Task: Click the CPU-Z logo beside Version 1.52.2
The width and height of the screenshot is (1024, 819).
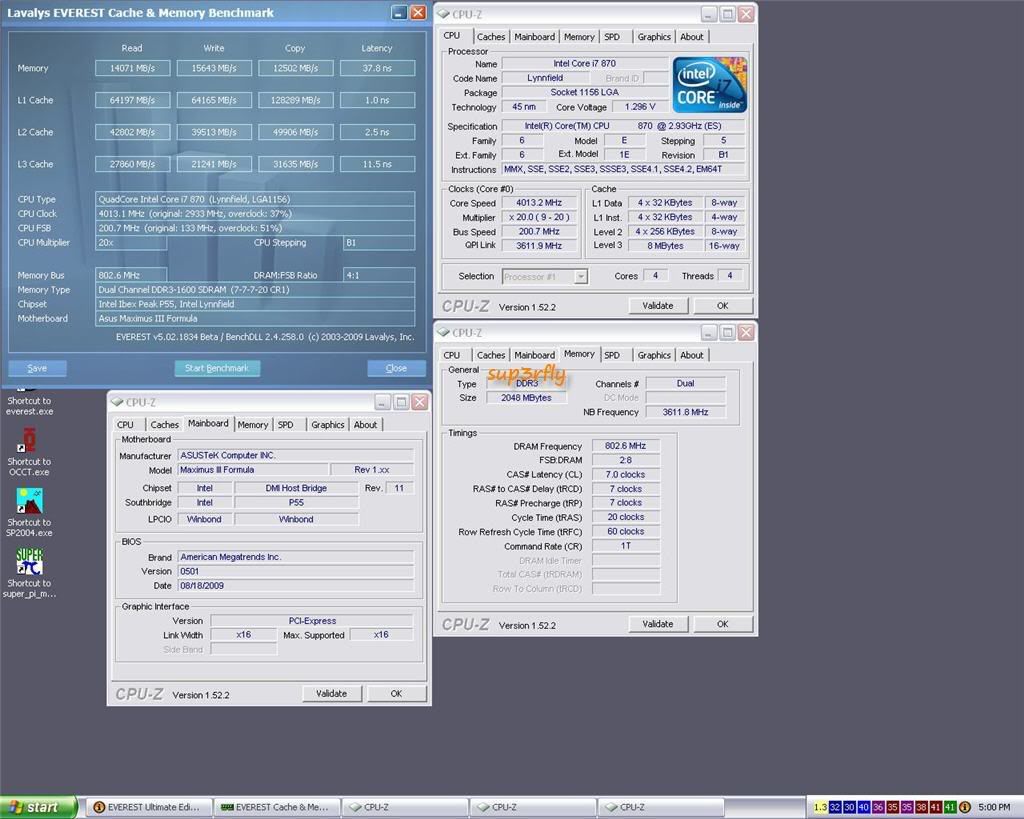Action: pyautogui.click(x=465, y=306)
